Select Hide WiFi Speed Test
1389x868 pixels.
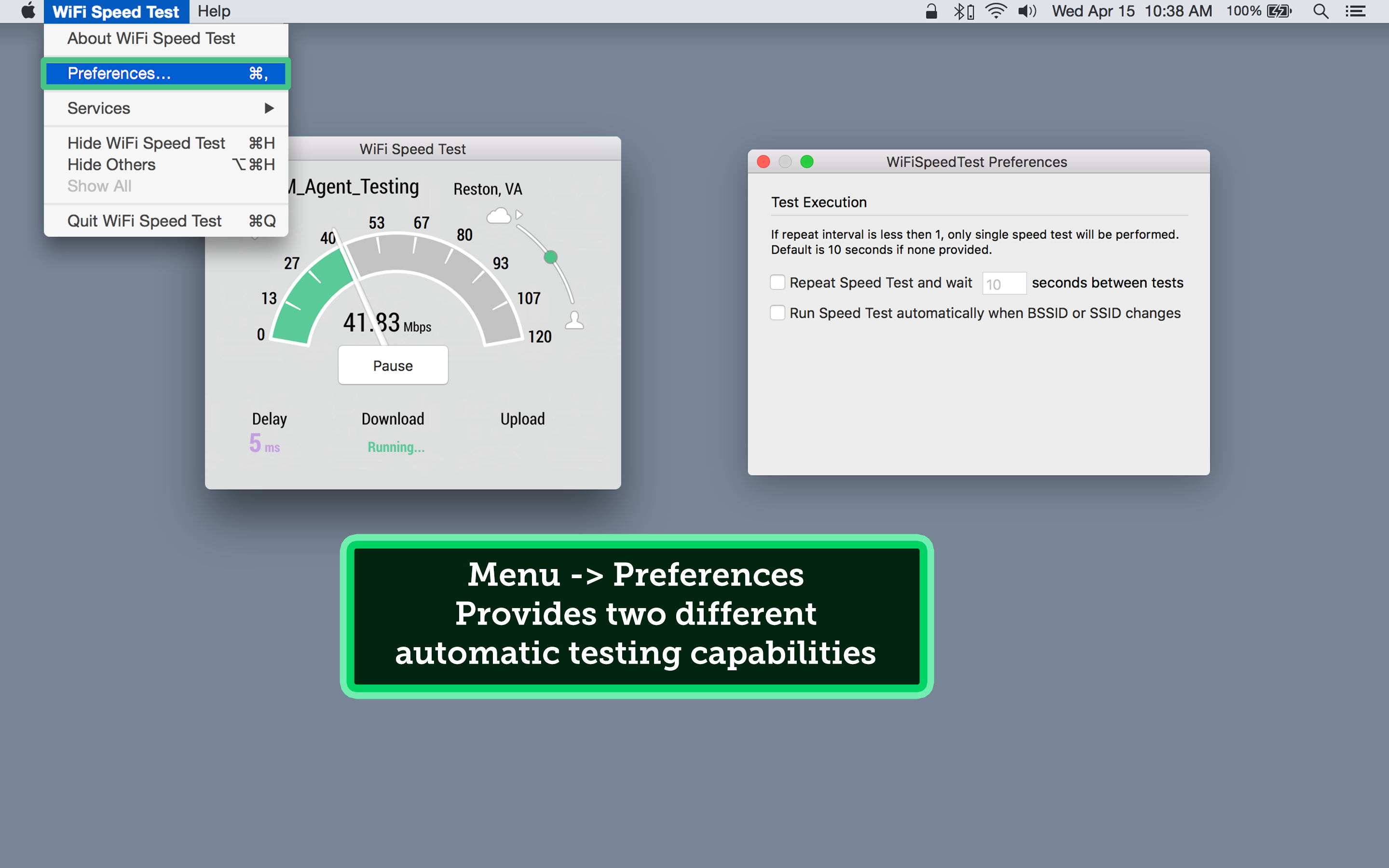coord(166,143)
